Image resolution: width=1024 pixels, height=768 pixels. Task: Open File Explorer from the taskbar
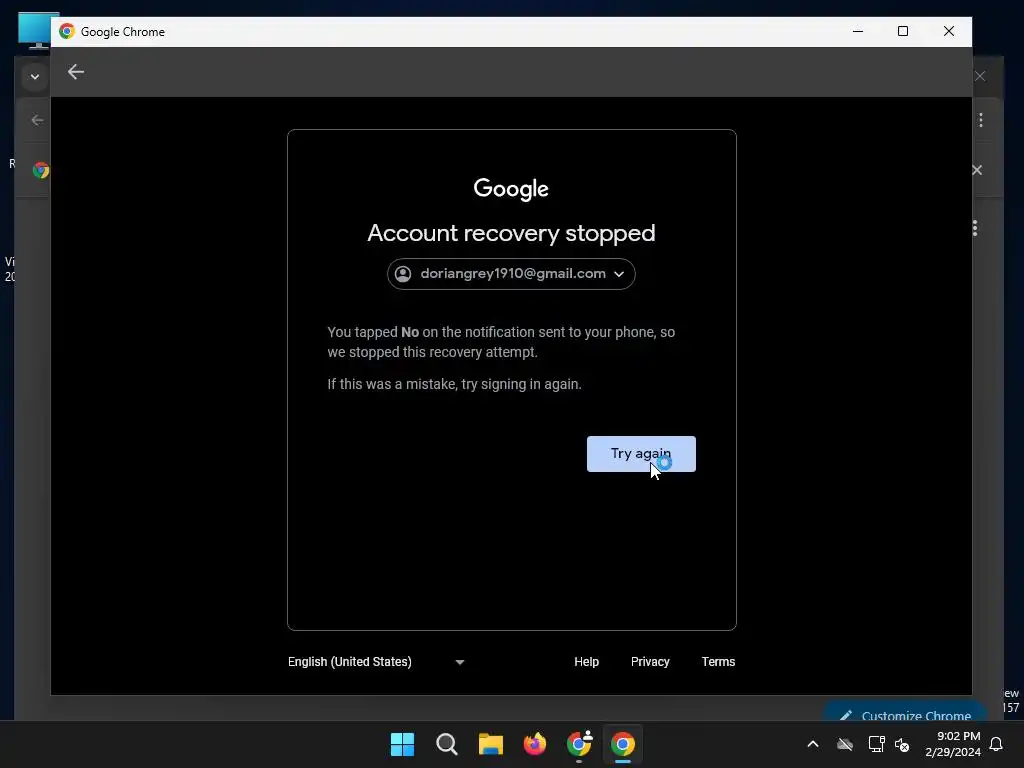[x=490, y=744]
